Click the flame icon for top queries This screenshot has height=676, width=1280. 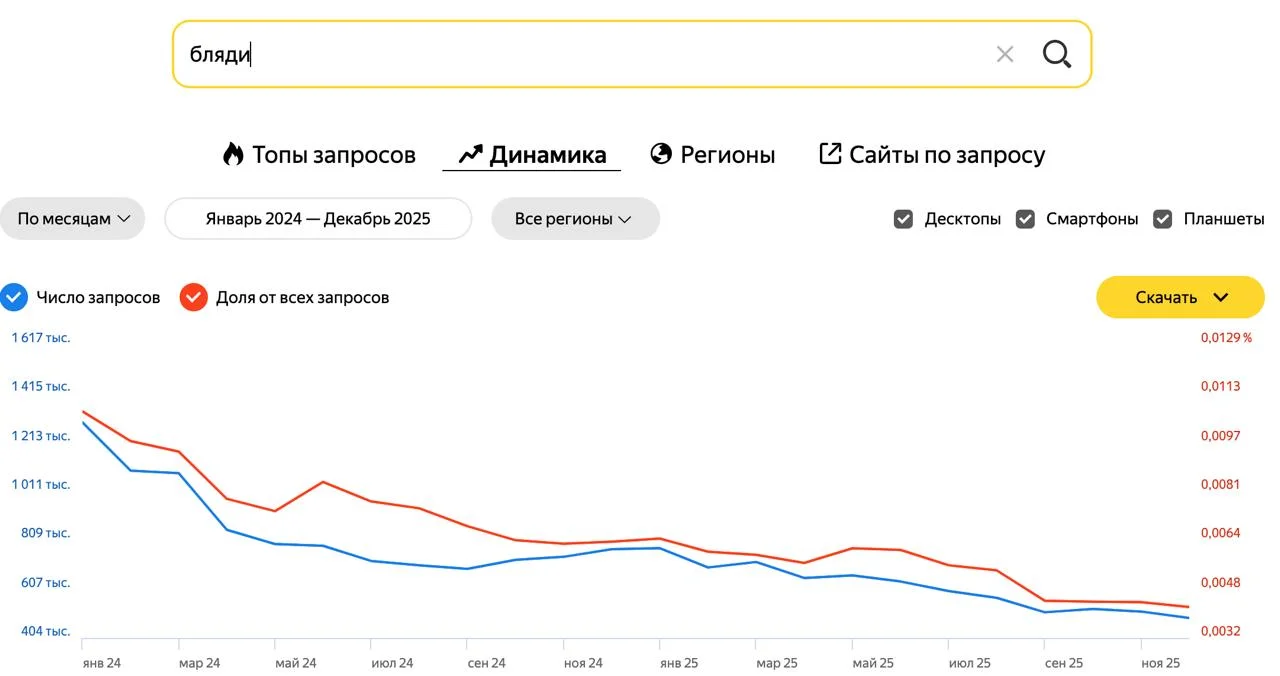tap(233, 154)
